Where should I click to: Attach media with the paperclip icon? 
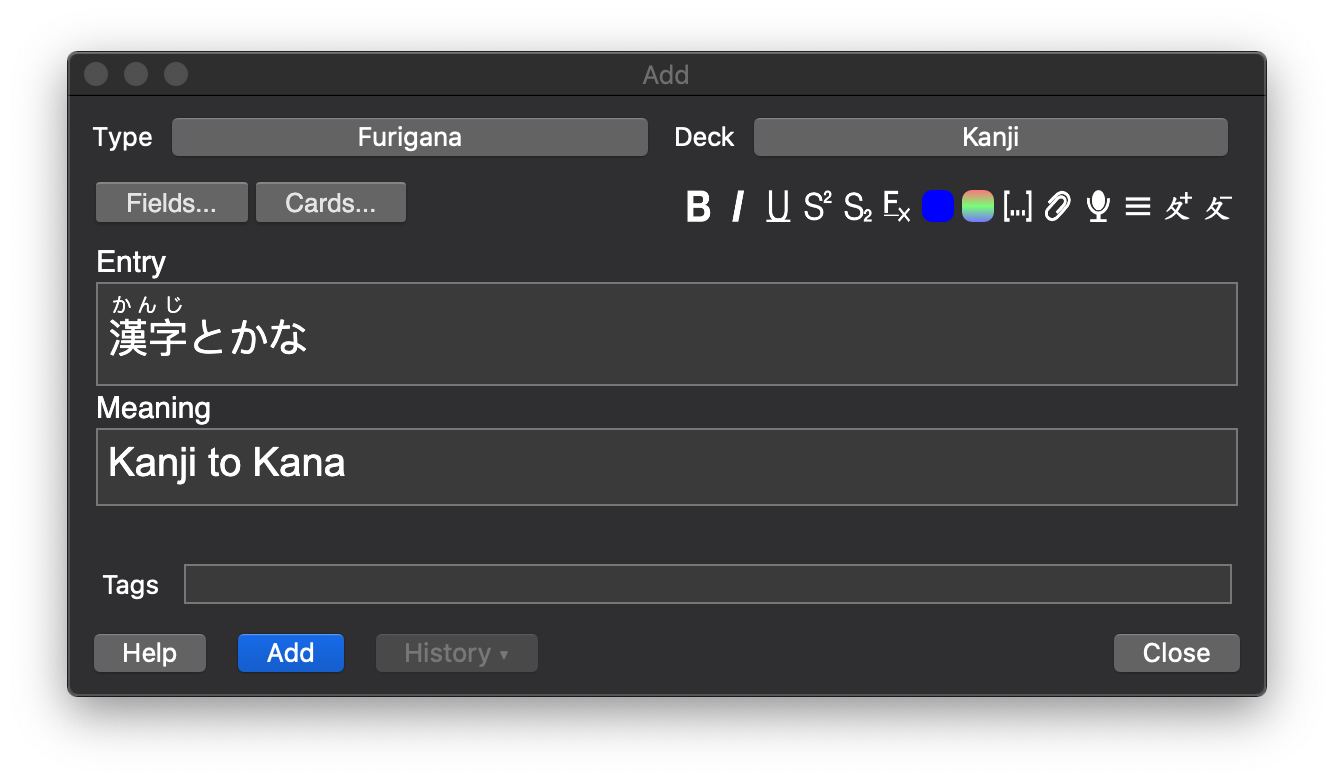click(x=1057, y=207)
